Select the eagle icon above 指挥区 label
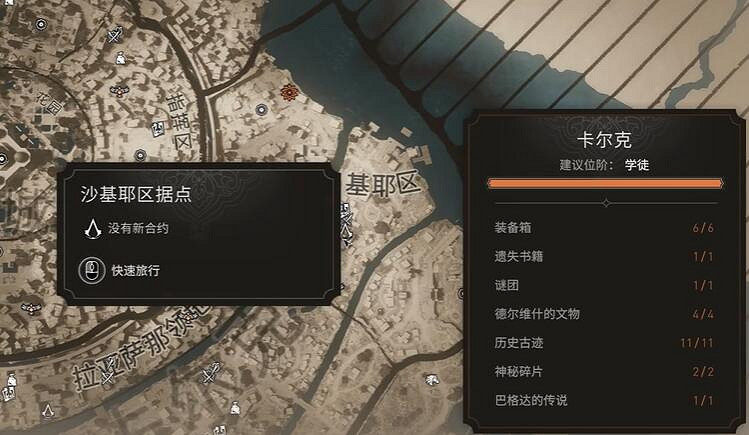The height and width of the screenshot is (435, 749). click(x=118, y=90)
